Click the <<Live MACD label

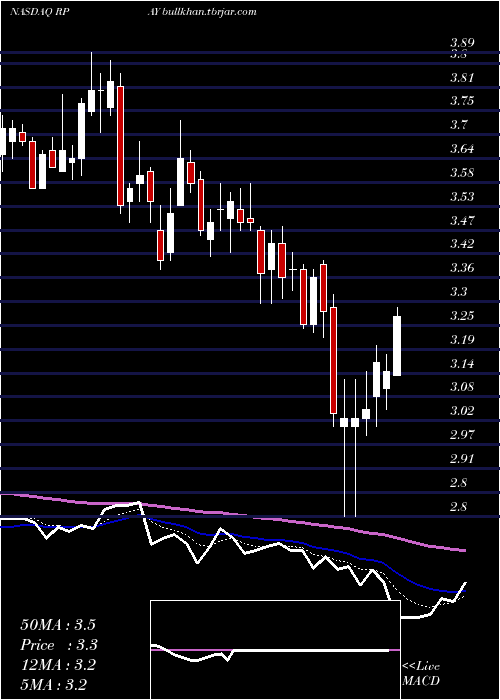pyautogui.click(x=421, y=673)
